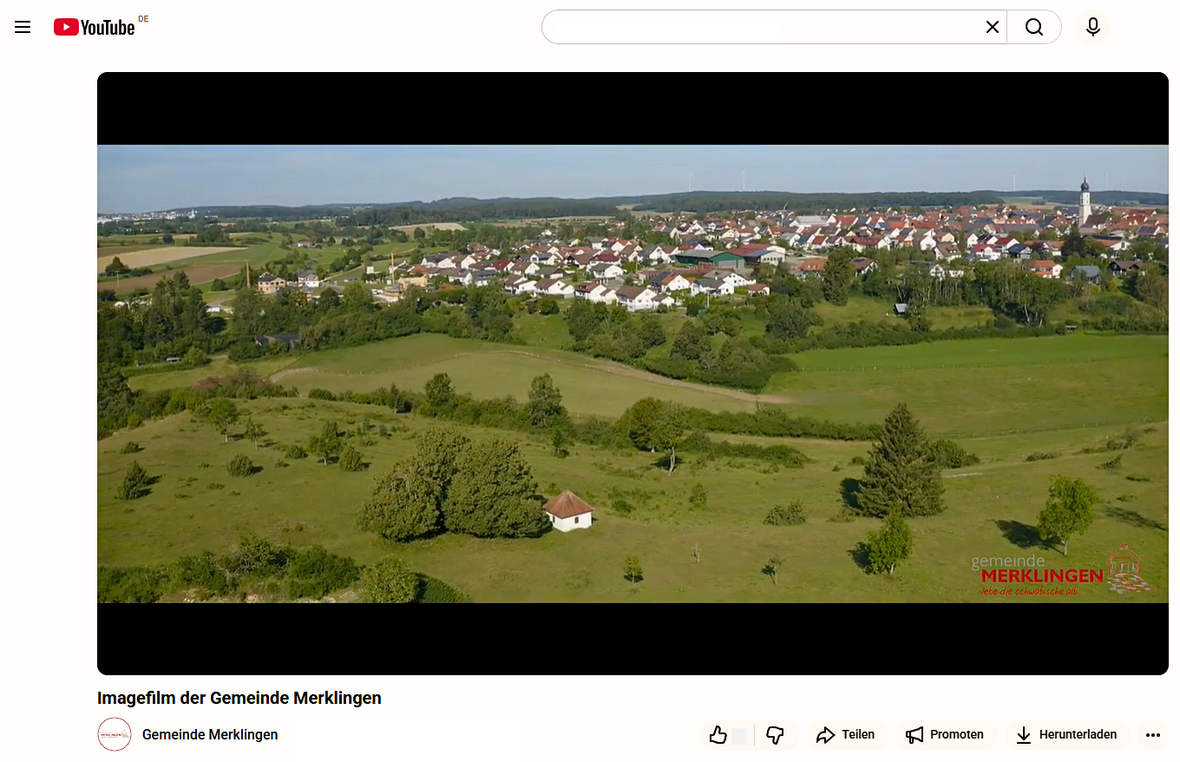Open the Teilen sharing menu item

[846, 734]
